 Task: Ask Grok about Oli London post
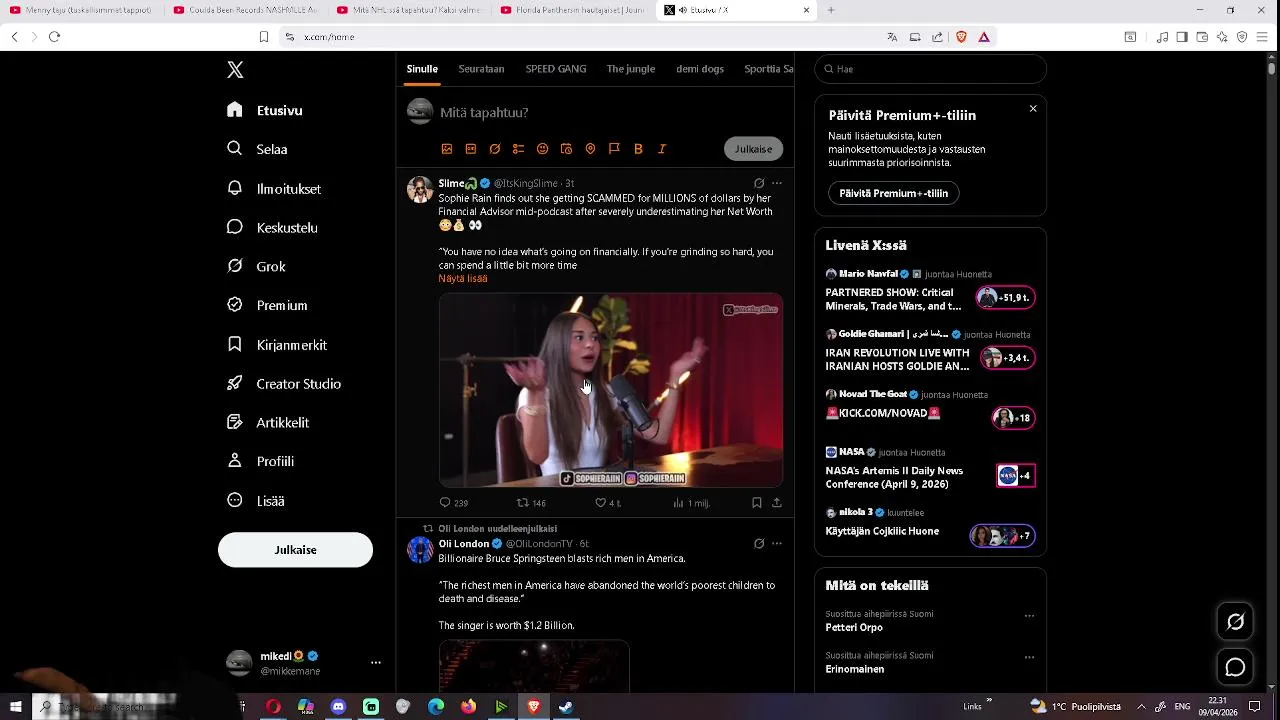pos(759,544)
